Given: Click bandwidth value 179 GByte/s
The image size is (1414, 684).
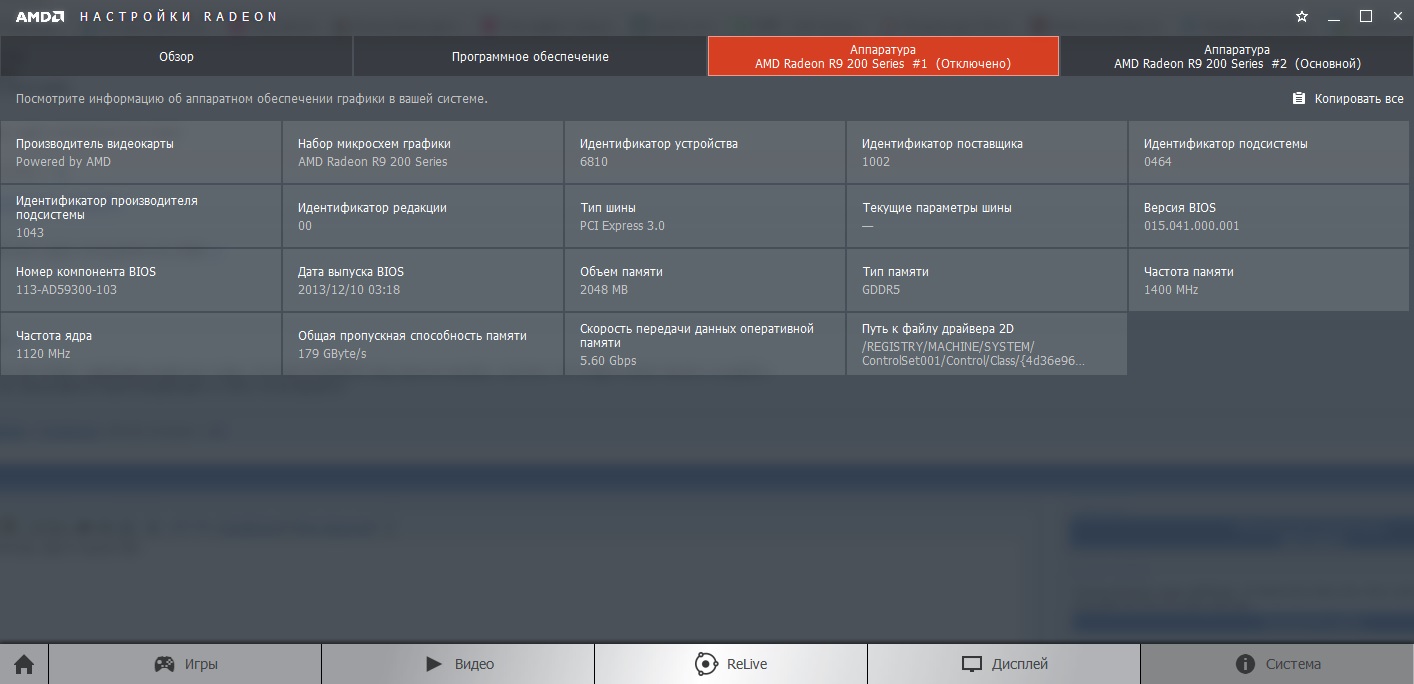Looking at the screenshot, I should [332, 354].
